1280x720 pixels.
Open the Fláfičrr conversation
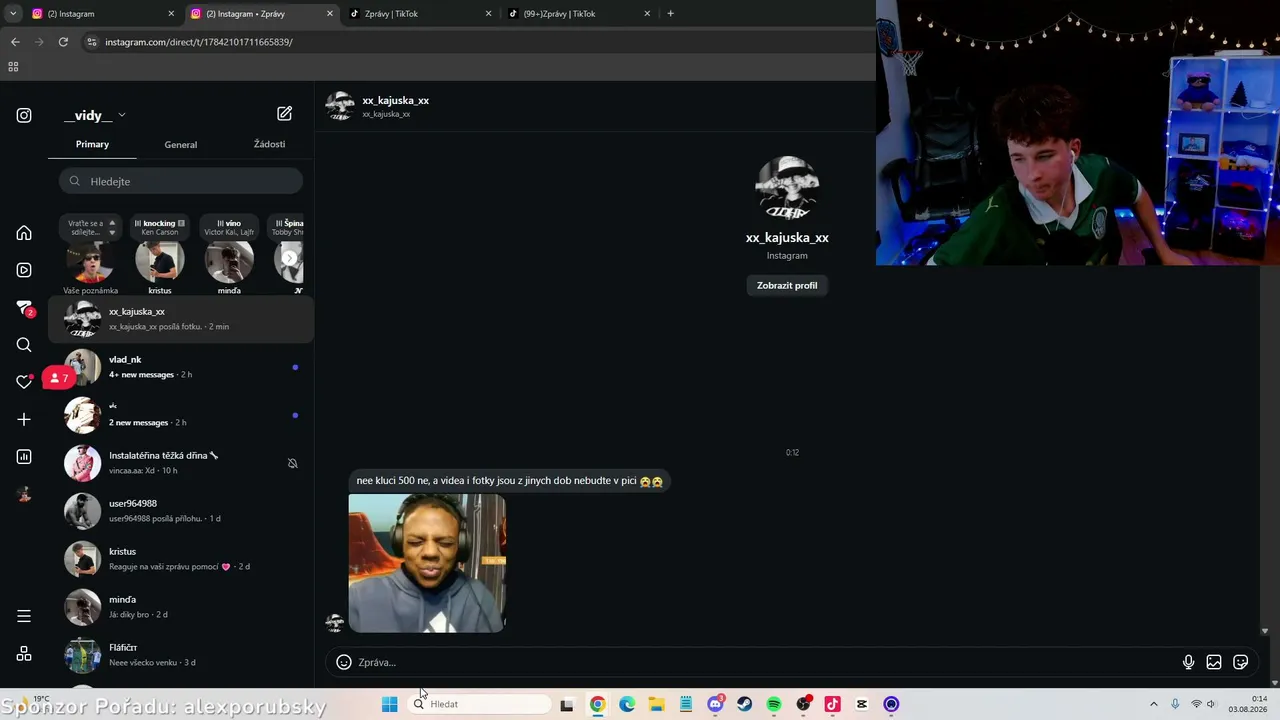click(181, 655)
